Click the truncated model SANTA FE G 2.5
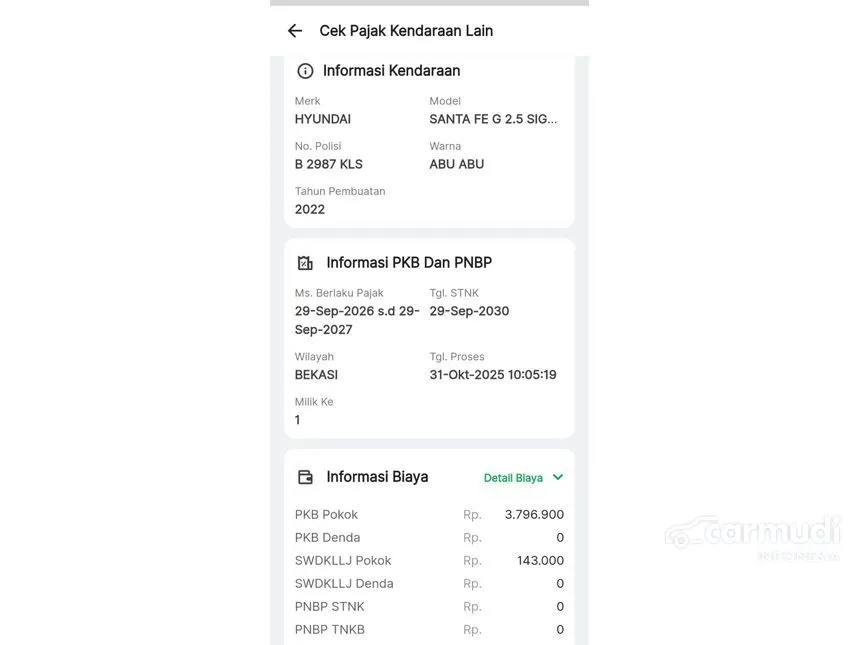The image size is (860, 645). point(493,119)
